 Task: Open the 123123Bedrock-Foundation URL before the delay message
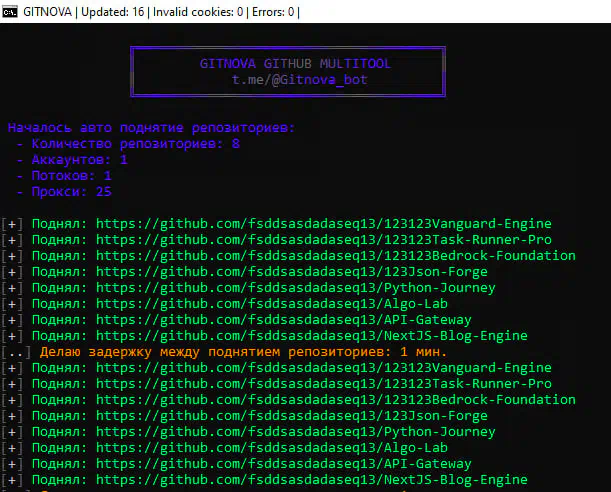336,256
